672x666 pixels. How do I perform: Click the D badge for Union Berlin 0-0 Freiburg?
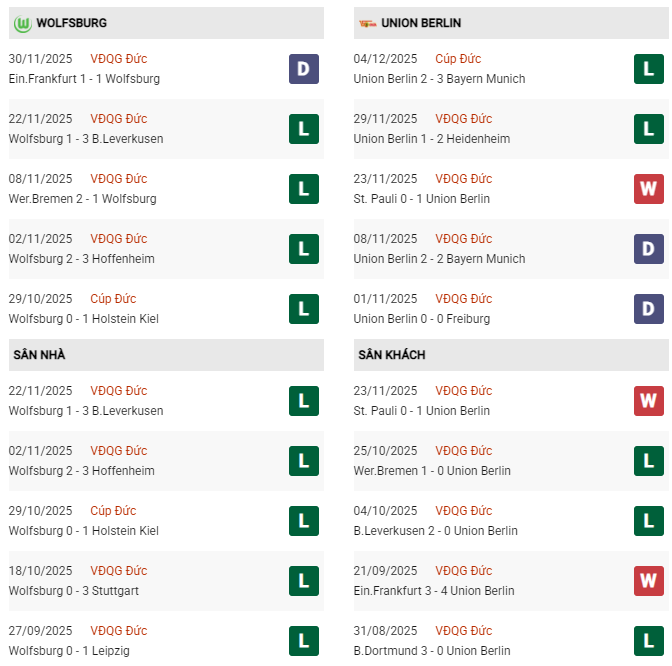pyautogui.click(x=649, y=309)
